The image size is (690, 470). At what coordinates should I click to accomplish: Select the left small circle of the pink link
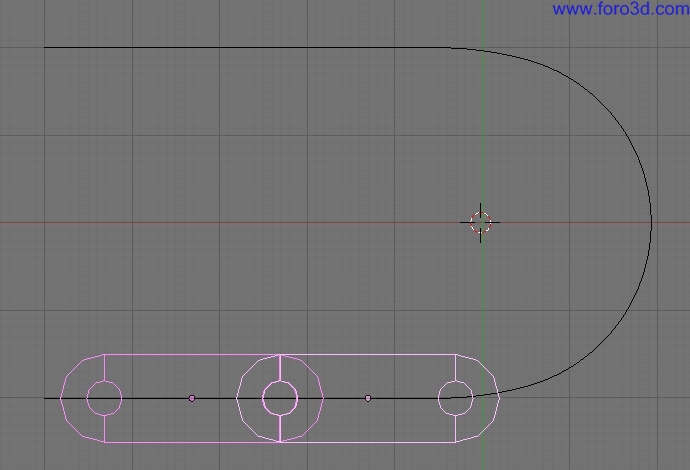coord(104,398)
